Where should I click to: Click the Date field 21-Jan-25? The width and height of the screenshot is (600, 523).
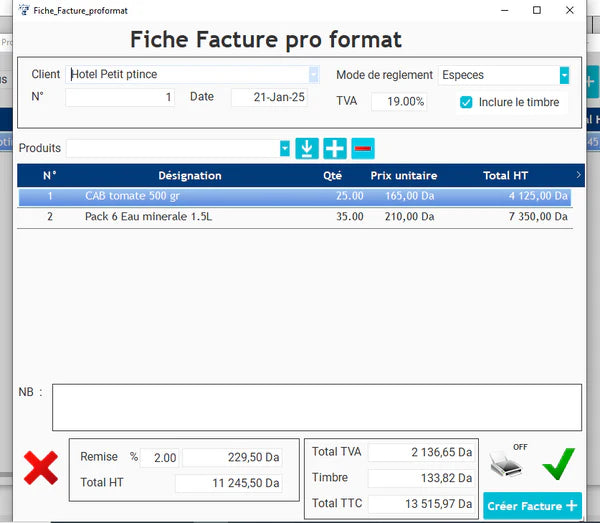[x=269, y=97]
